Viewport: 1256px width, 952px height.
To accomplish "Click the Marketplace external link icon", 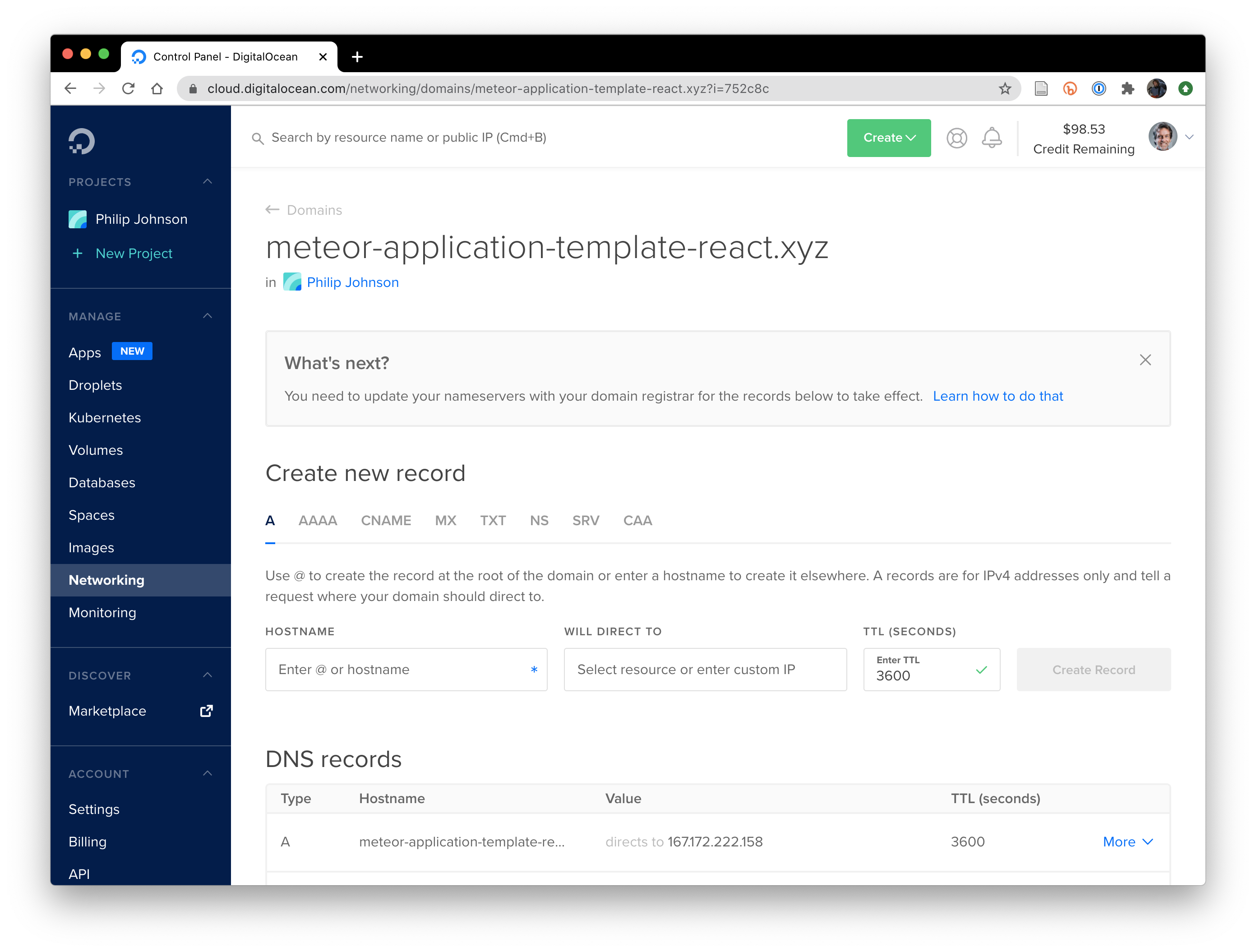I will pos(206,711).
